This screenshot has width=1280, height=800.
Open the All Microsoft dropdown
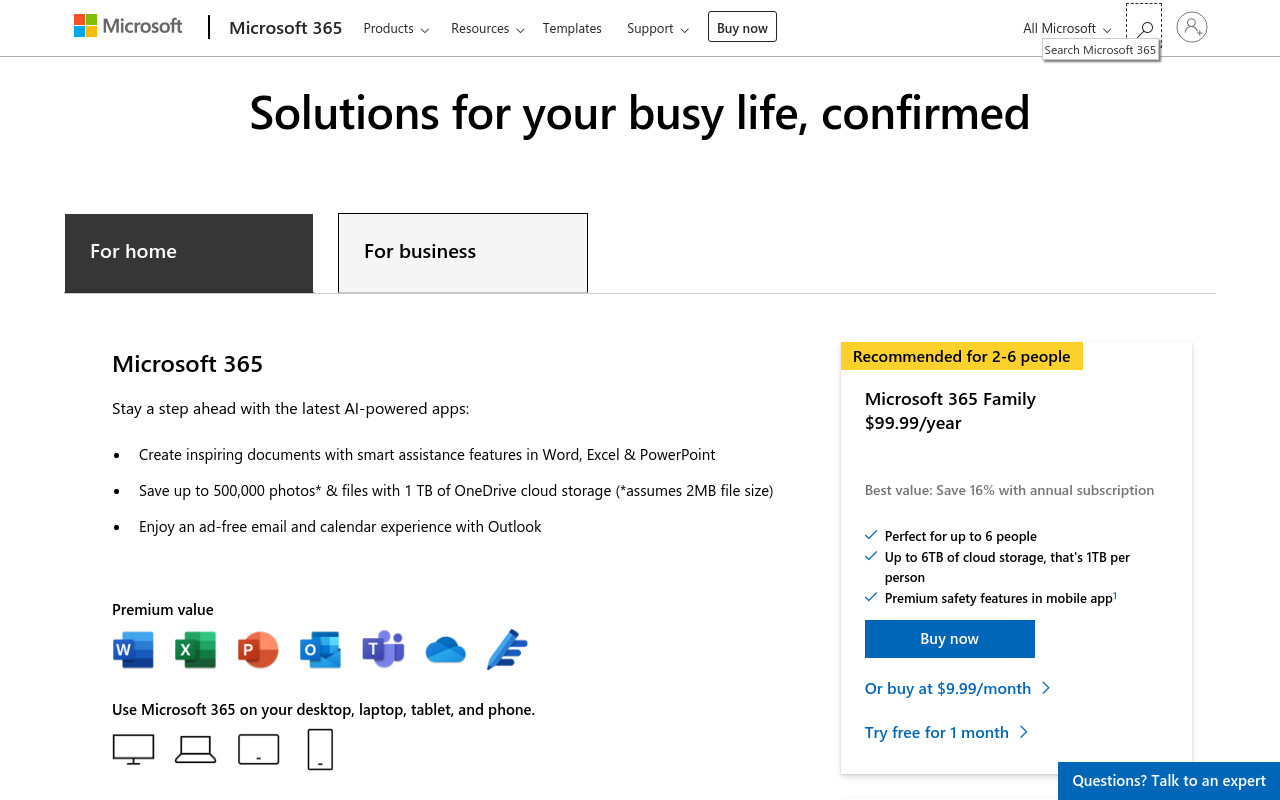coord(1067,28)
